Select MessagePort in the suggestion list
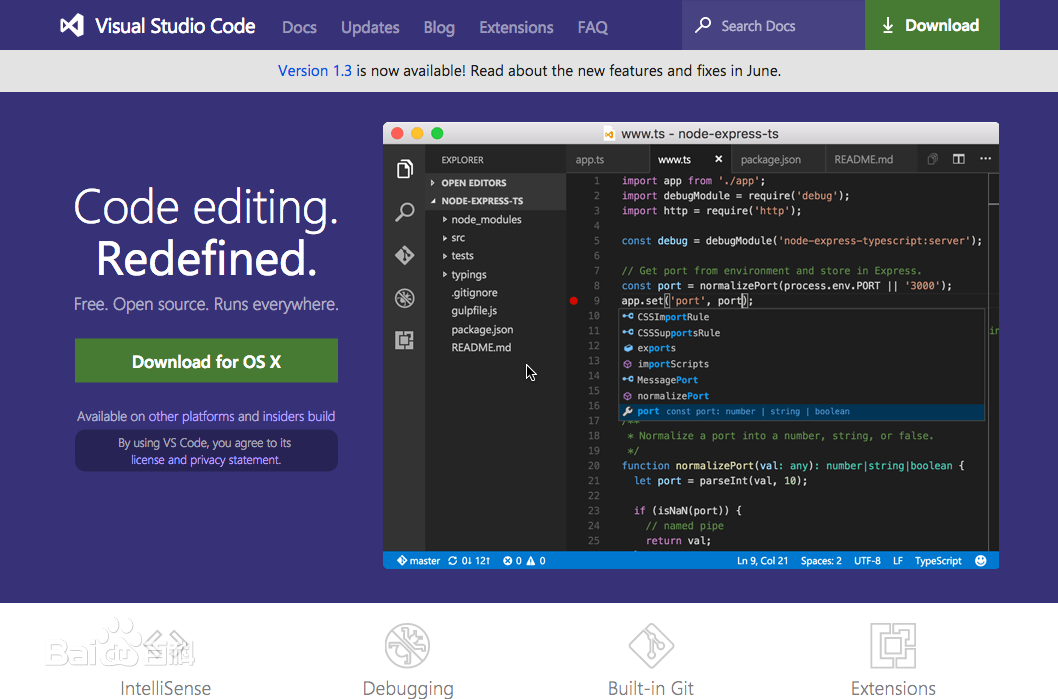 pos(802,380)
